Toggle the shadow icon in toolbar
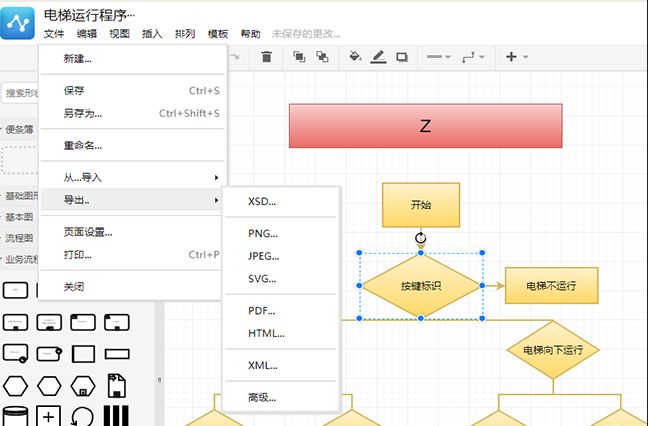This screenshot has width=648, height=426. [x=402, y=57]
